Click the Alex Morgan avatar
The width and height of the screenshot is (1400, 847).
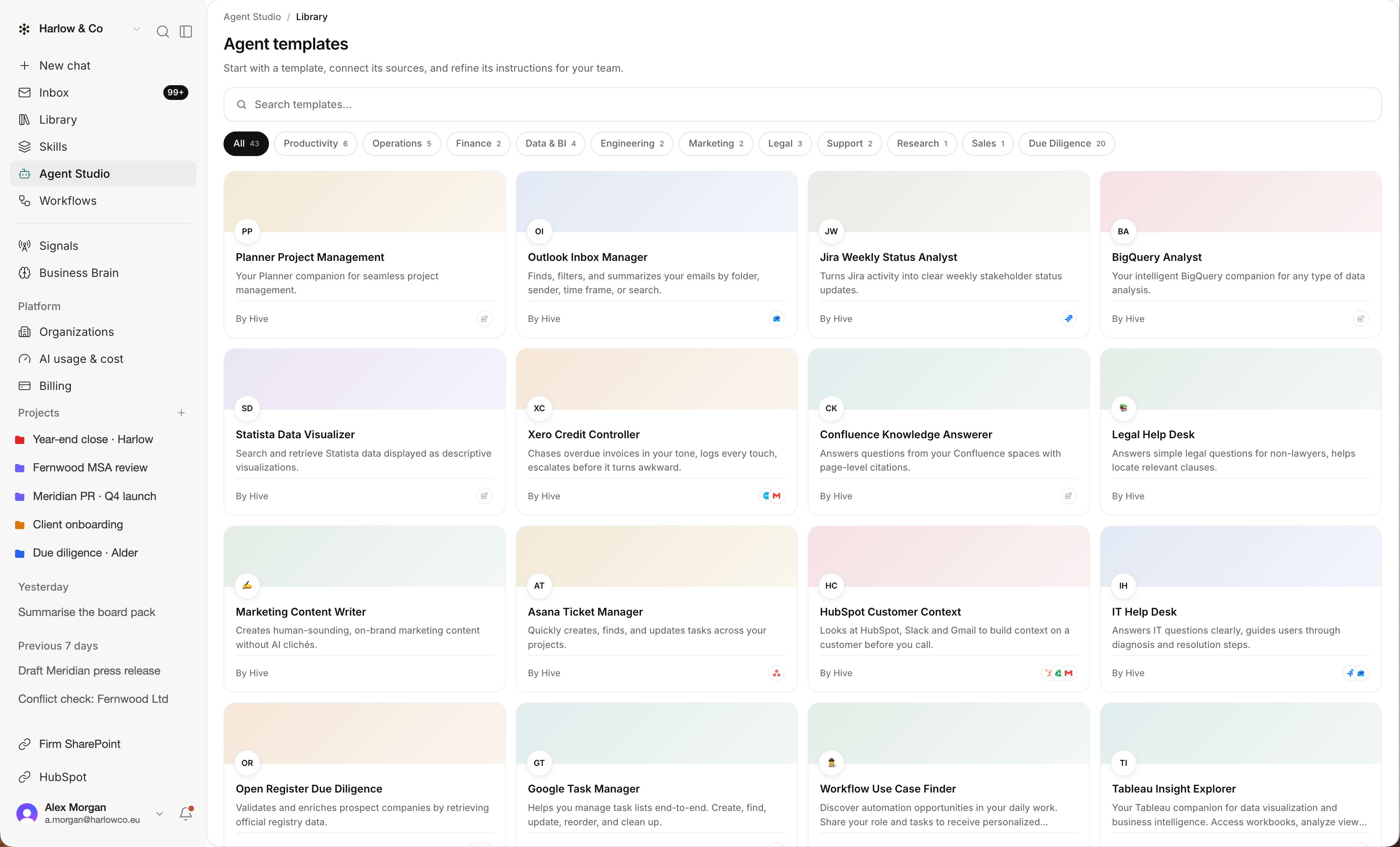coord(27,813)
